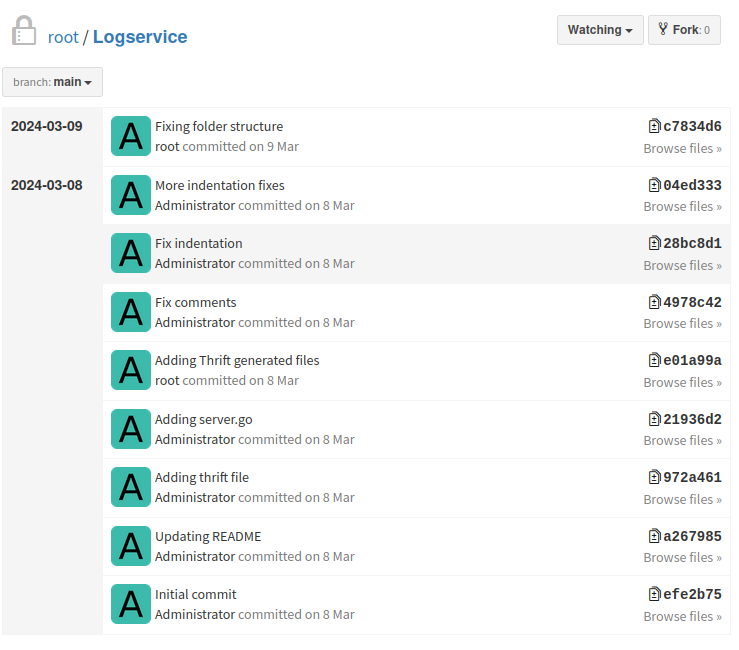This screenshot has height=650, width=739.
Task: Click the lock icon beside root
Action: (x=24, y=31)
